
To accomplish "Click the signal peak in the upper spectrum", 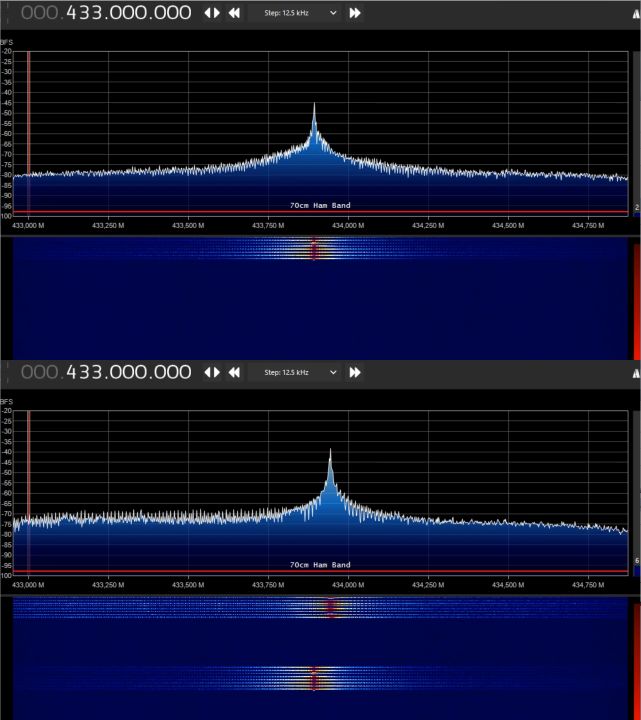I will (314, 106).
